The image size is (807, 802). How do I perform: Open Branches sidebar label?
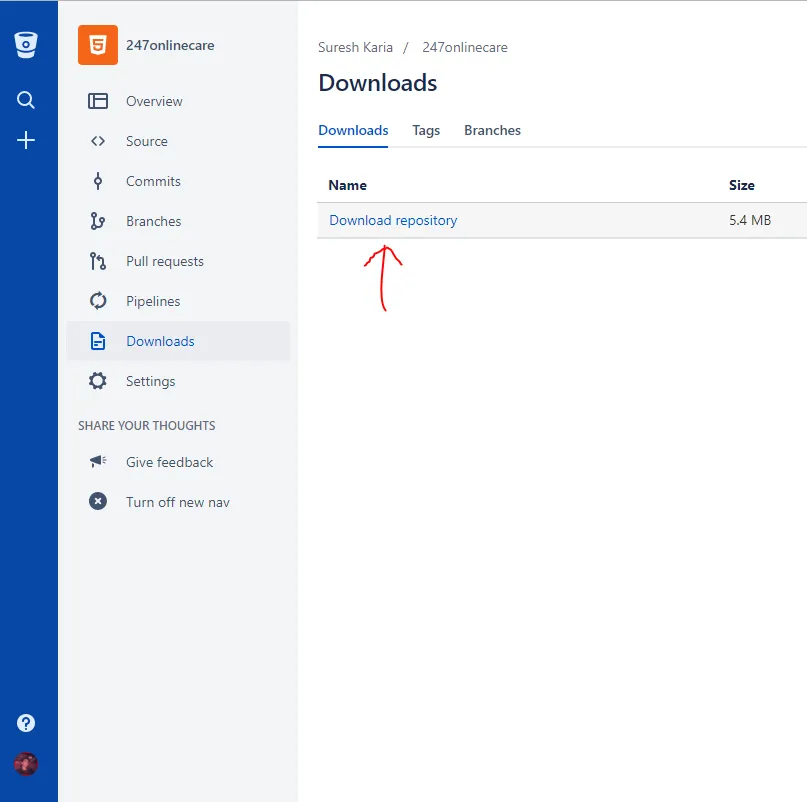(153, 221)
